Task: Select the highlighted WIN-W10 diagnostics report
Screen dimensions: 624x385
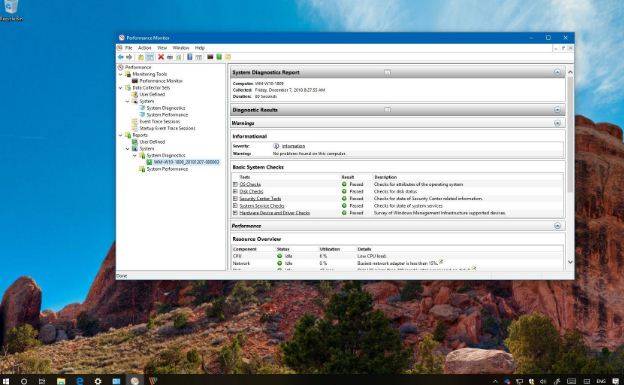Action: pos(186,162)
